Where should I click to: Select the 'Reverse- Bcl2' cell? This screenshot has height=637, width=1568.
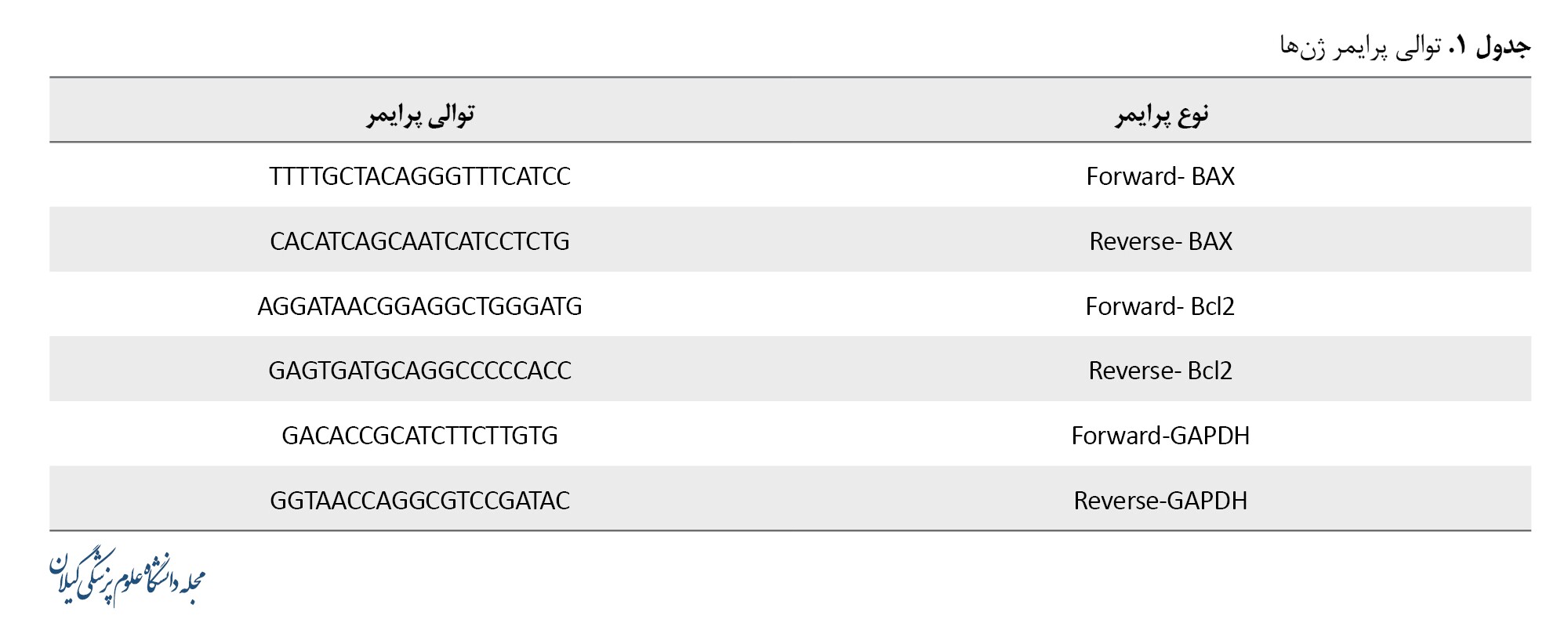click(1160, 371)
